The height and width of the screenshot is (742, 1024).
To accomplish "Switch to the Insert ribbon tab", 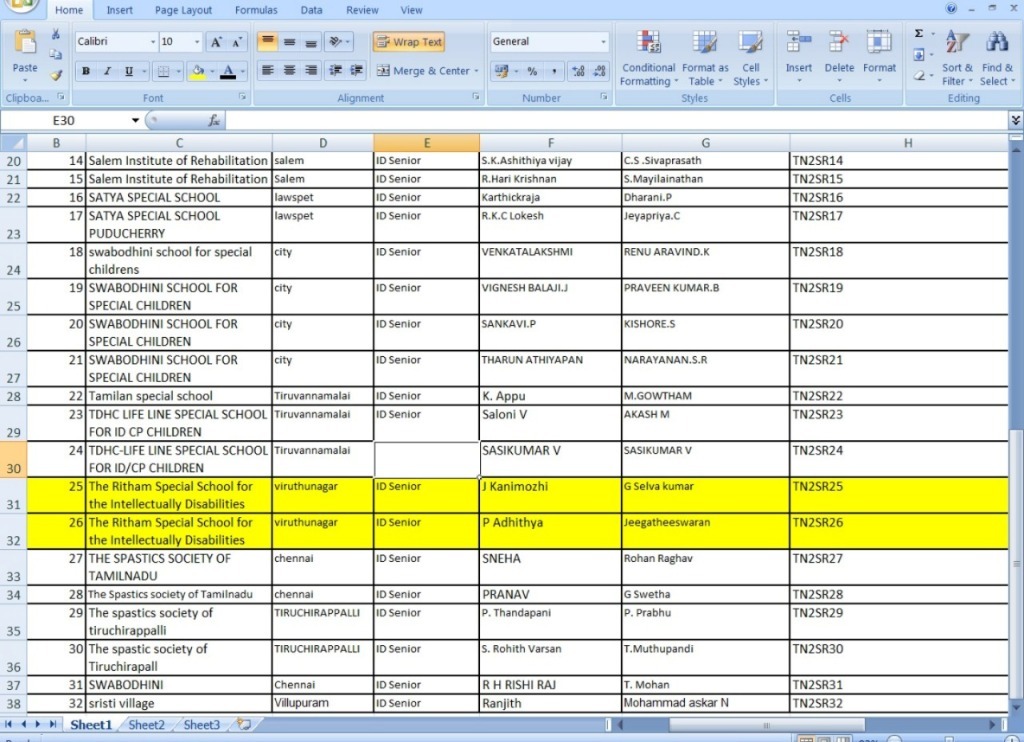I will [x=120, y=10].
